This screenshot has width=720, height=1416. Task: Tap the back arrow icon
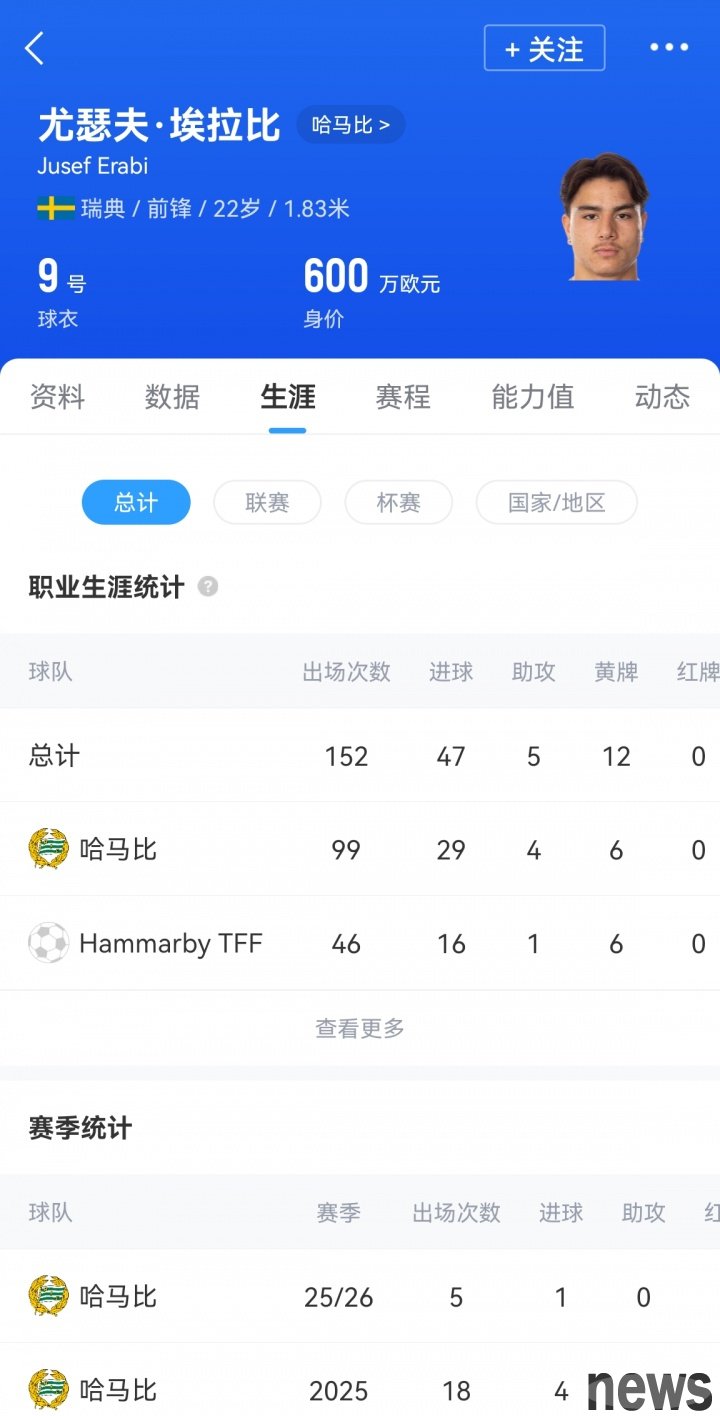pos(35,48)
